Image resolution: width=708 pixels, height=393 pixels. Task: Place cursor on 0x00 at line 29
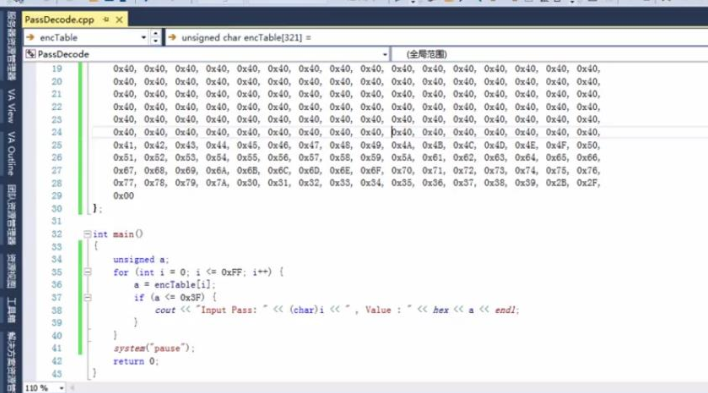[x=123, y=196]
